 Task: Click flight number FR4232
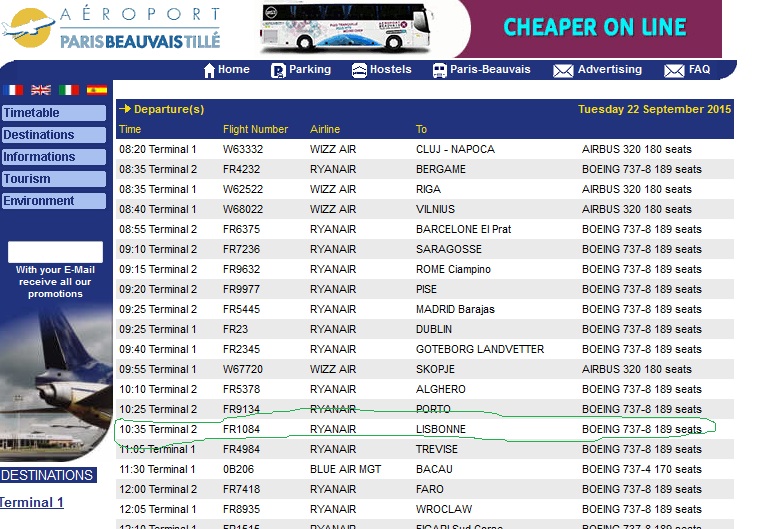[241, 170]
